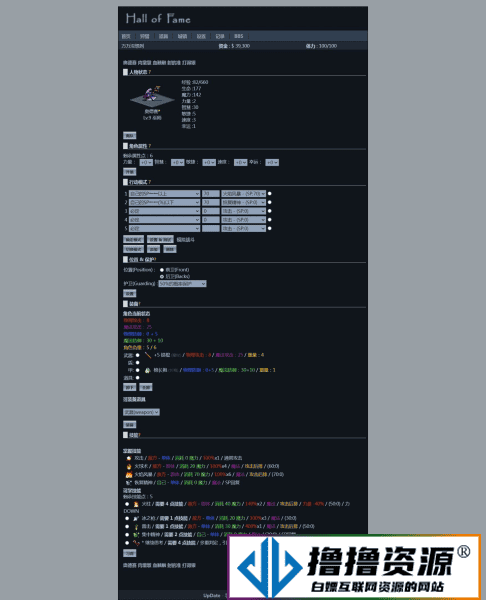
Task: Click the ice spear learnable skill icon
Action: [136, 518]
